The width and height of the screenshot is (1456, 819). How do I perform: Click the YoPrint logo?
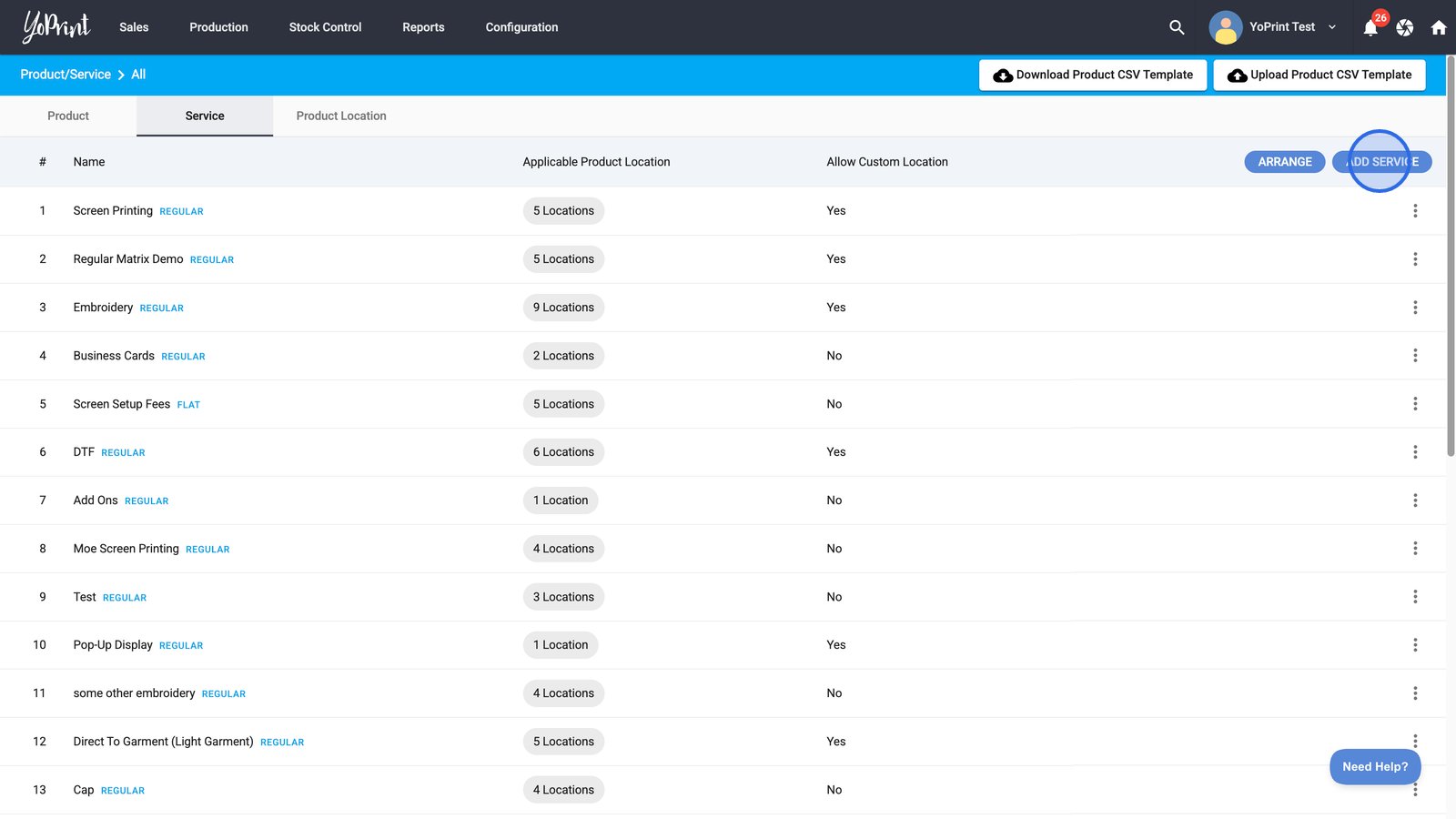(56, 27)
